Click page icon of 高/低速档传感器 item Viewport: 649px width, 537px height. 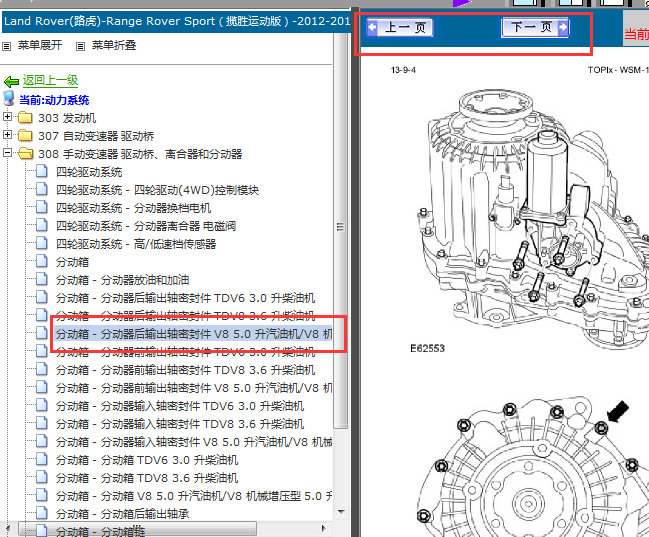click(x=42, y=243)
